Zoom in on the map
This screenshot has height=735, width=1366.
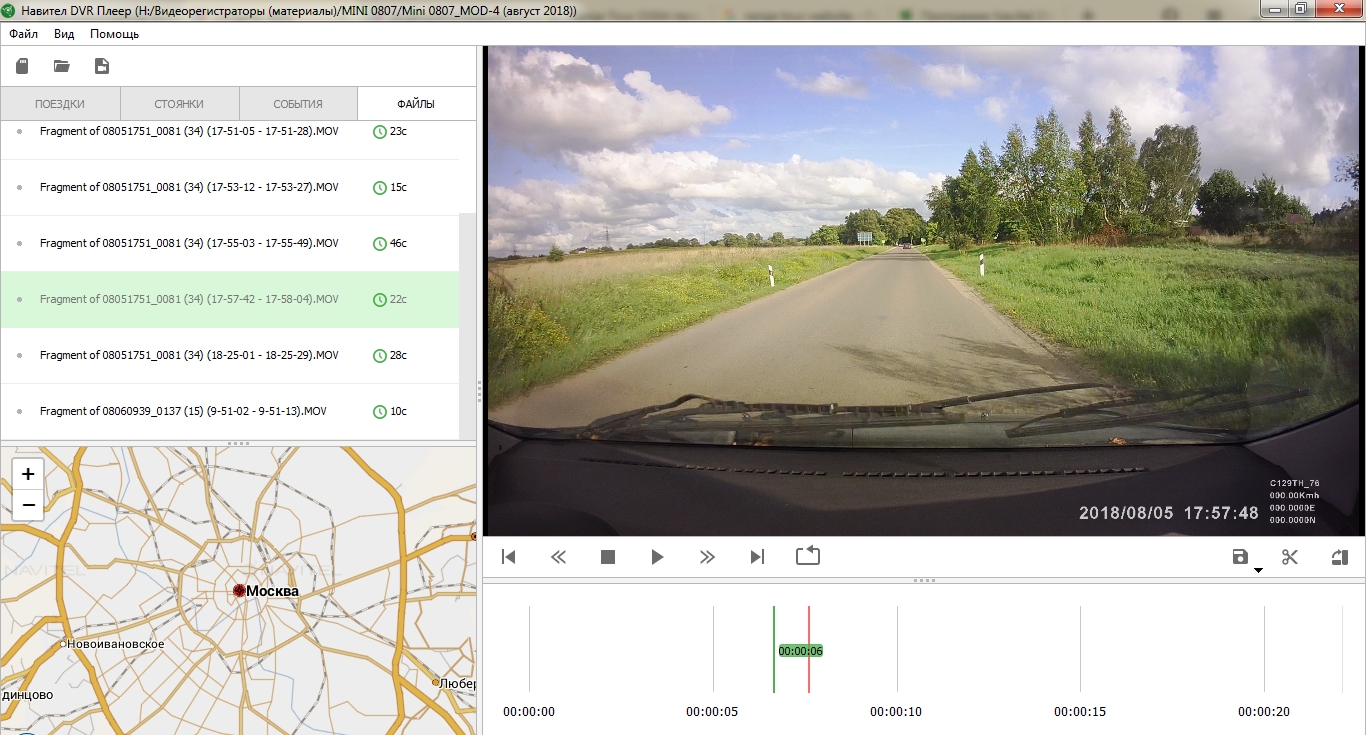[x=28, y=474]
